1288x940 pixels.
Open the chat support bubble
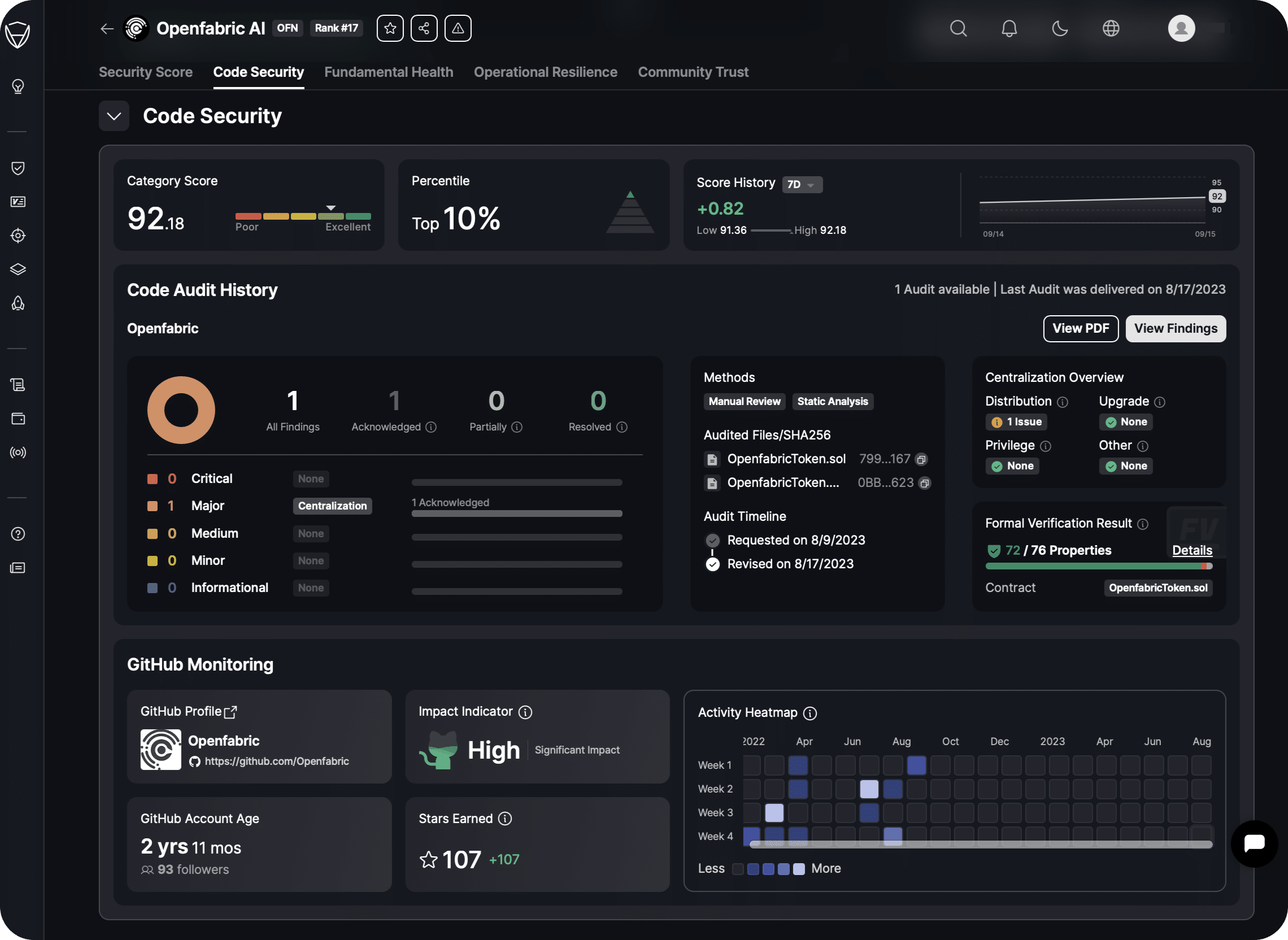[1255, 844]
